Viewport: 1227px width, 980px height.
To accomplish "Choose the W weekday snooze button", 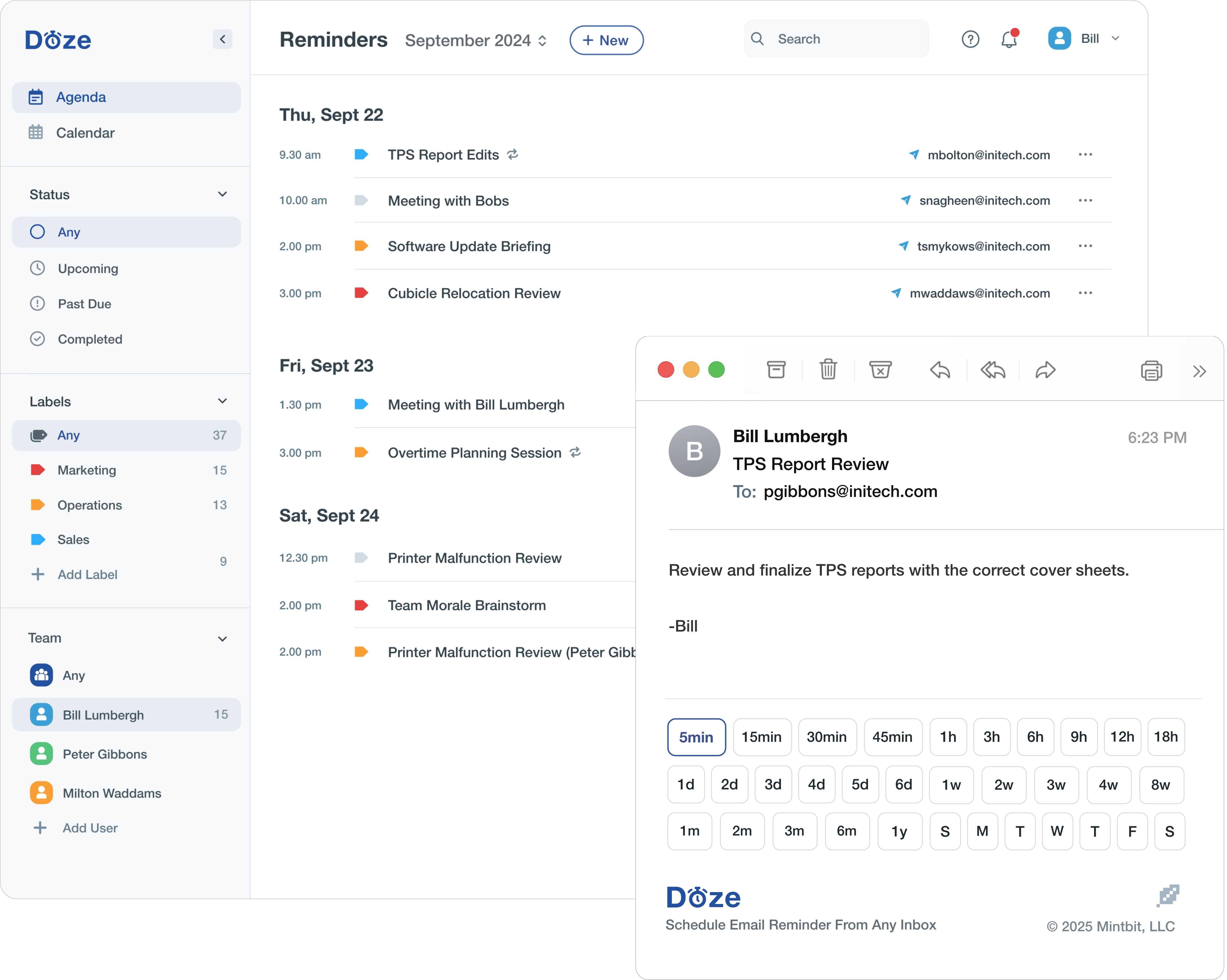I will click(x=1058, y=831).
